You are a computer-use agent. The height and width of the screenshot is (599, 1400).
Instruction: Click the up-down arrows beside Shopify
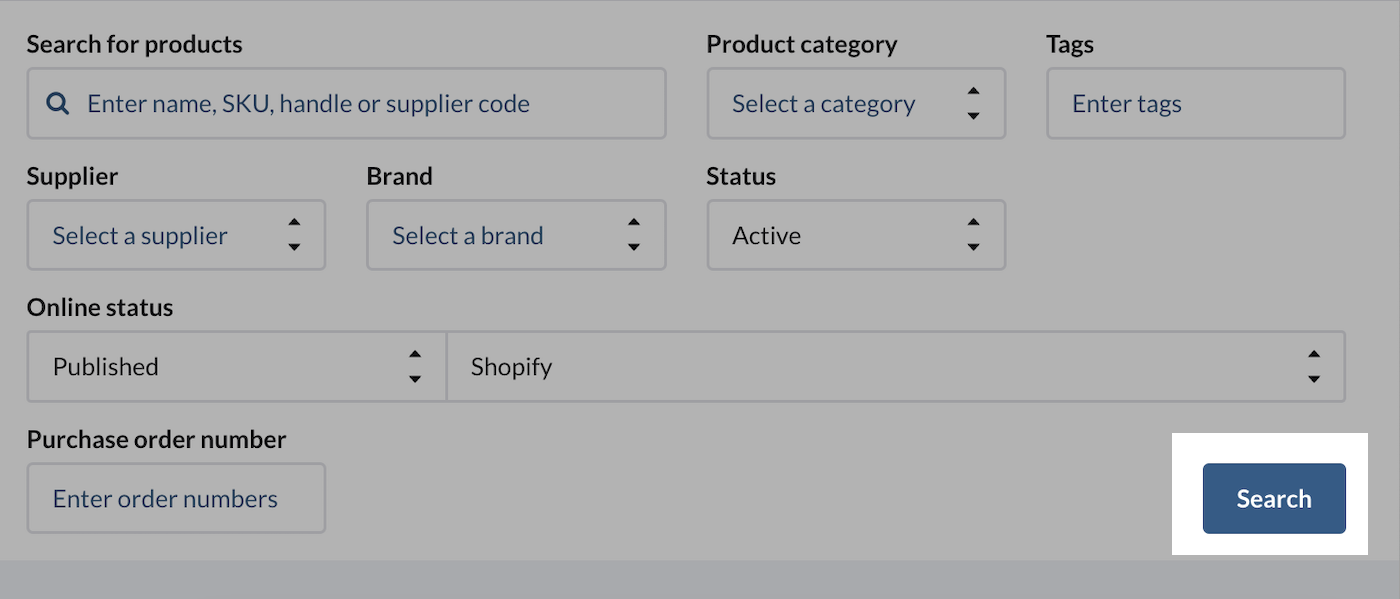point(1314,367)
